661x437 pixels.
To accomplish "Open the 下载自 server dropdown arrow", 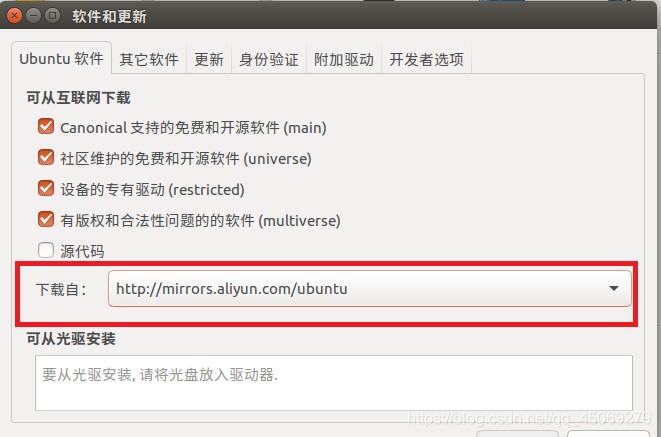I will click(x=614, y=289).
